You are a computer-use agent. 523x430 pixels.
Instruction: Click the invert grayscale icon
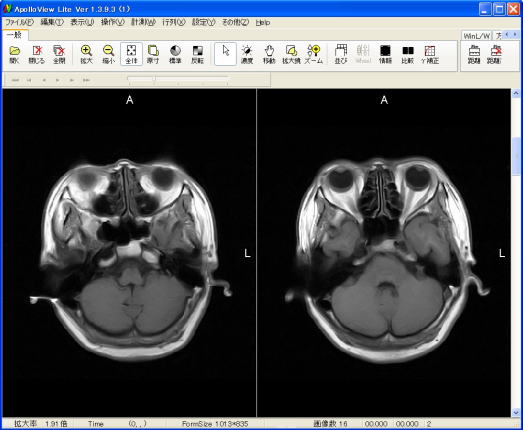197,54
